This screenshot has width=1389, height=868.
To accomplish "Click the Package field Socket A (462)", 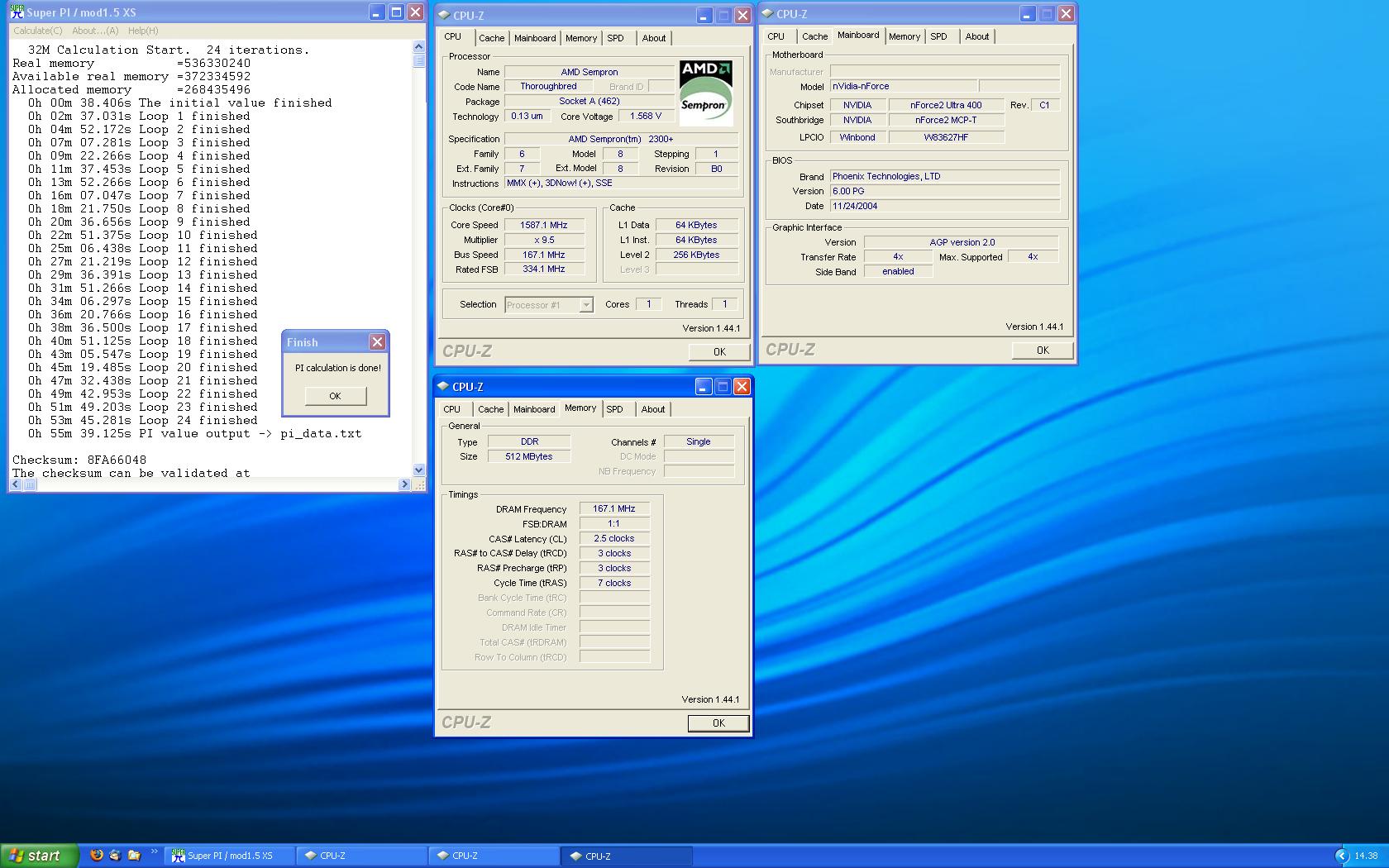I will 589,102.
